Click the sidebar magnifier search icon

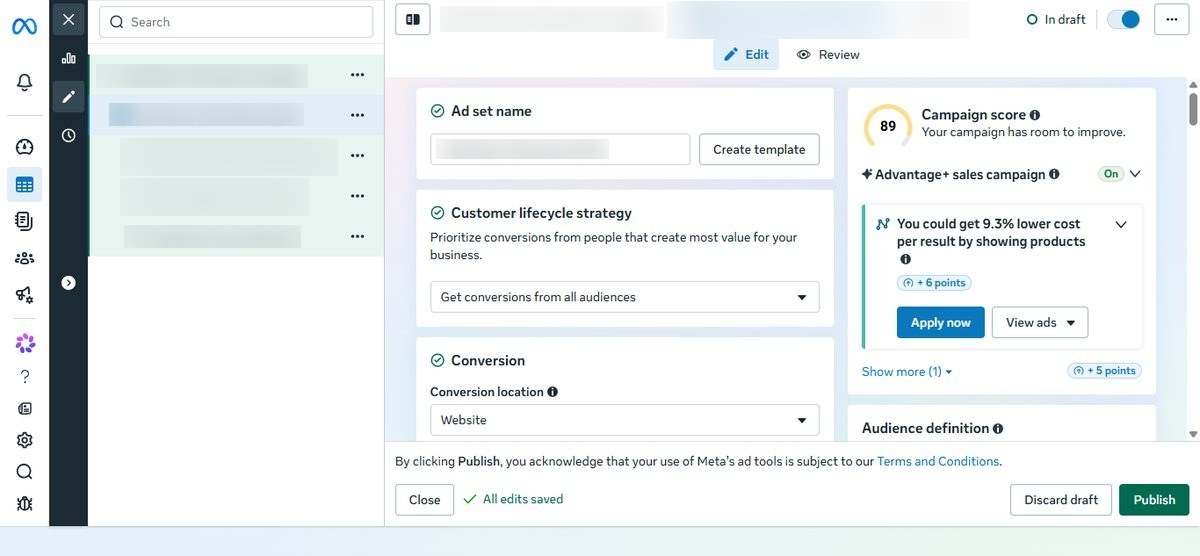pos(25,472)
